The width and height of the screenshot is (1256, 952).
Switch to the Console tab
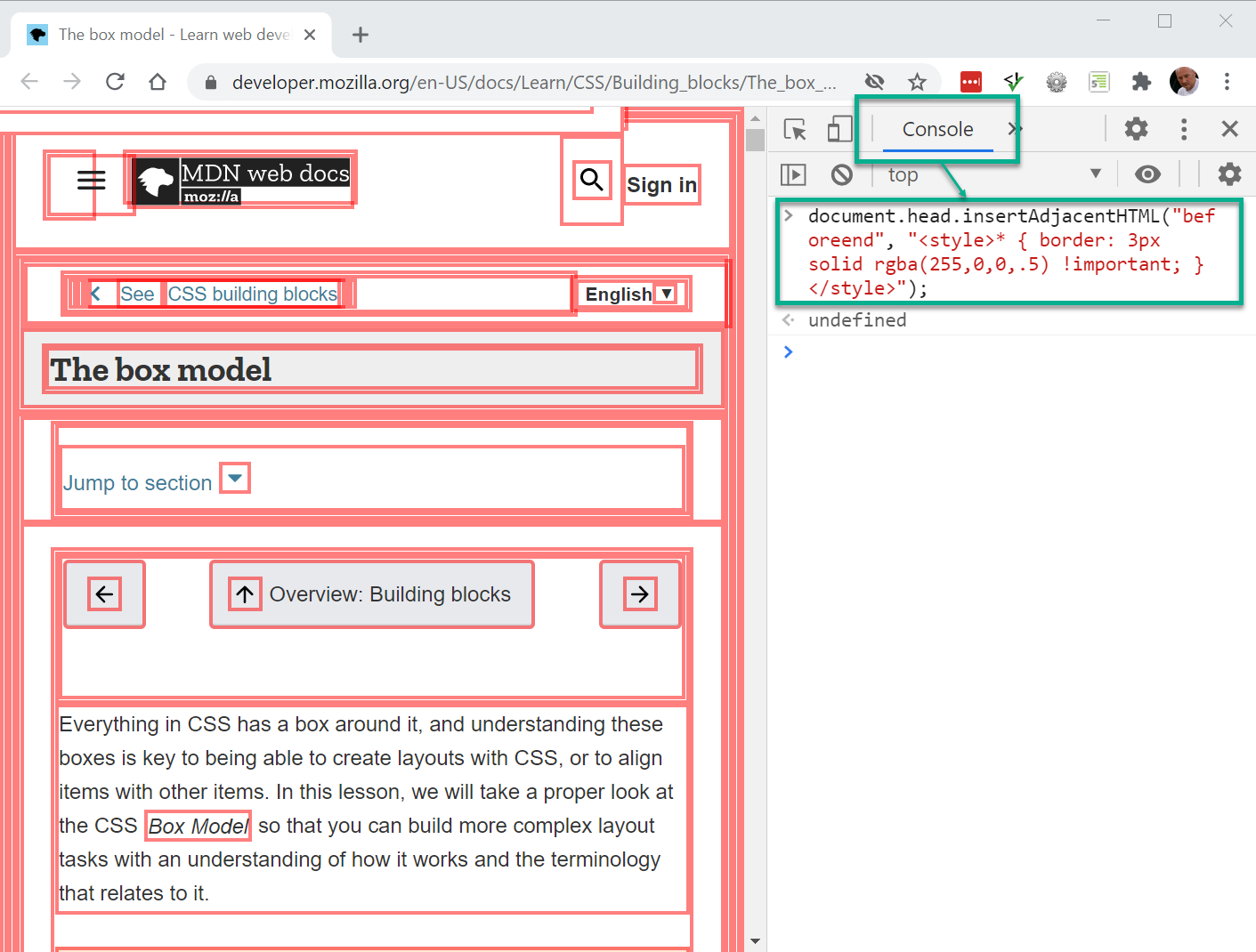(x=937, y=129)
